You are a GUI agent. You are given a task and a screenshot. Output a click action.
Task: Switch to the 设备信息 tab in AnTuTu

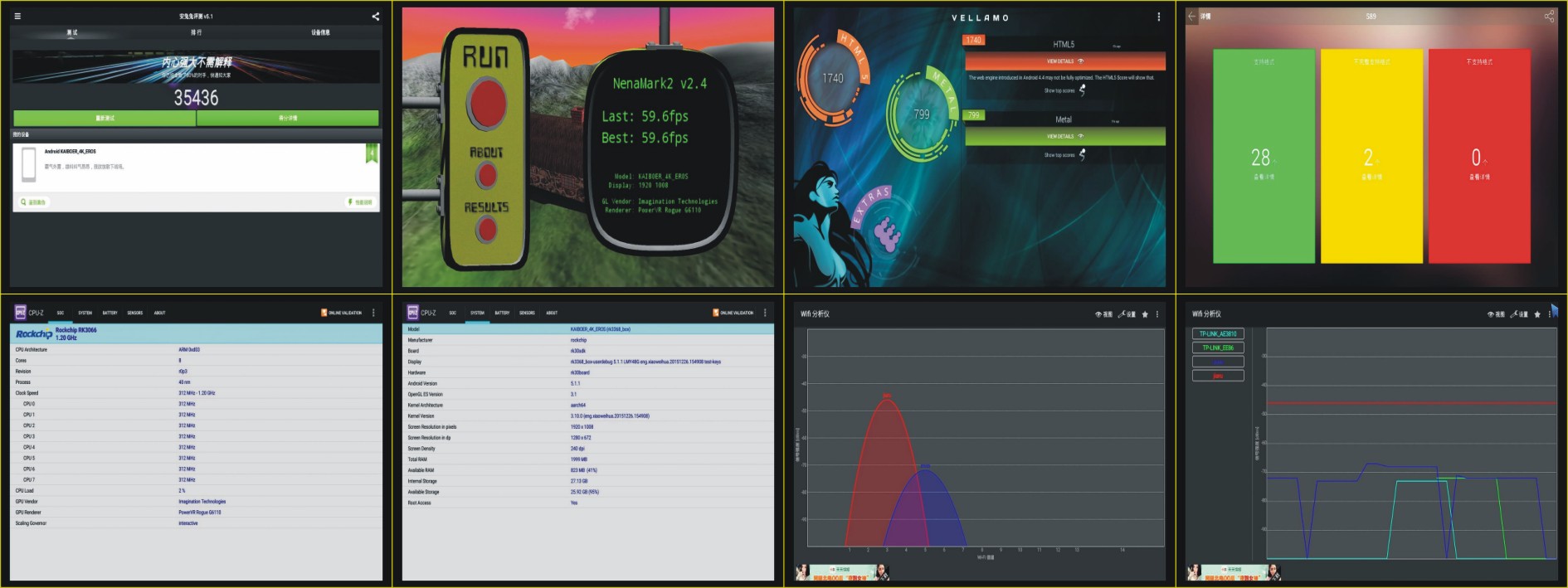tap(320, 32)
